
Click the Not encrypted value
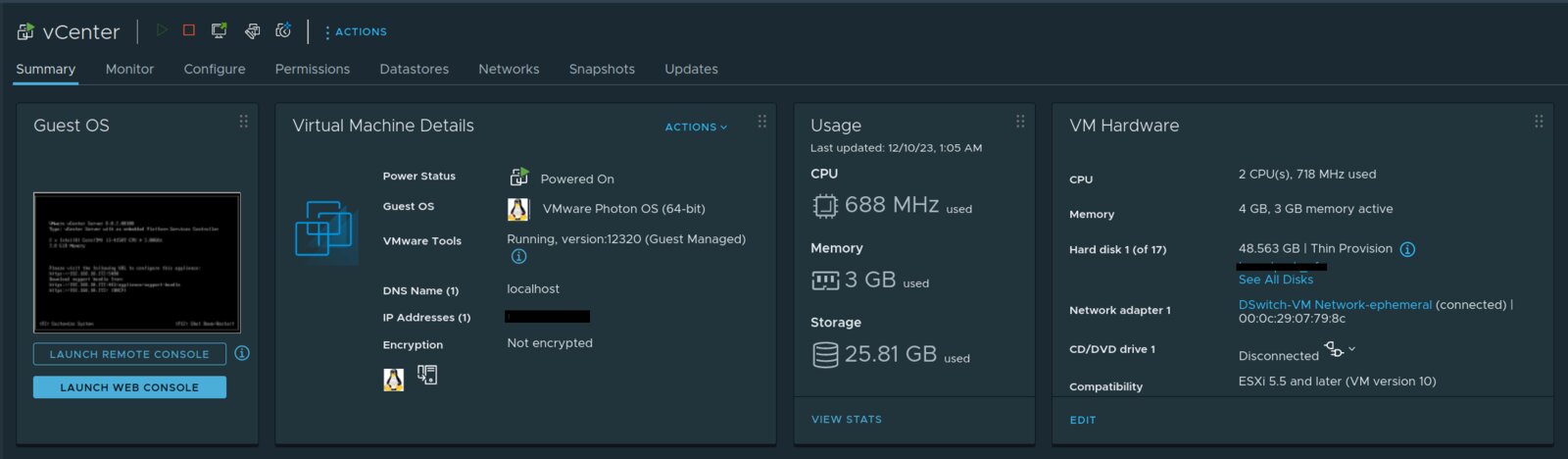(550, 343)
